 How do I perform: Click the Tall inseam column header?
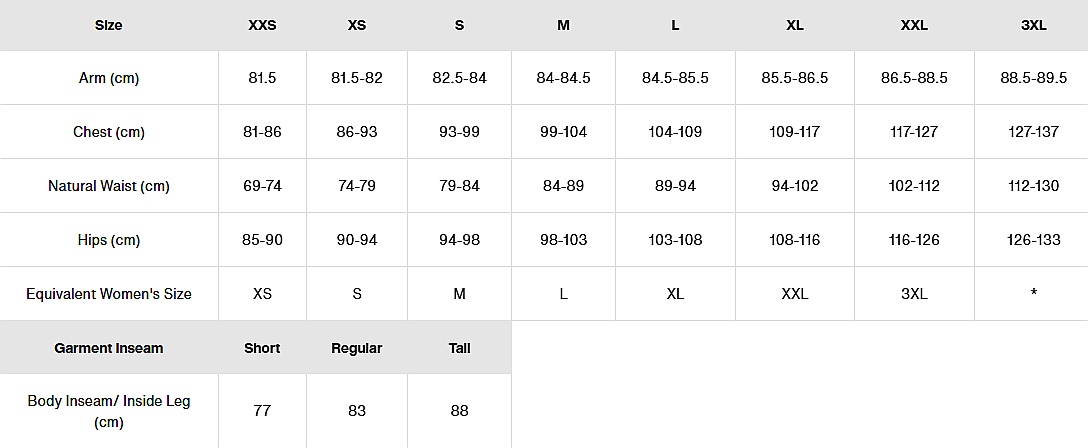(x=459, y=348)
